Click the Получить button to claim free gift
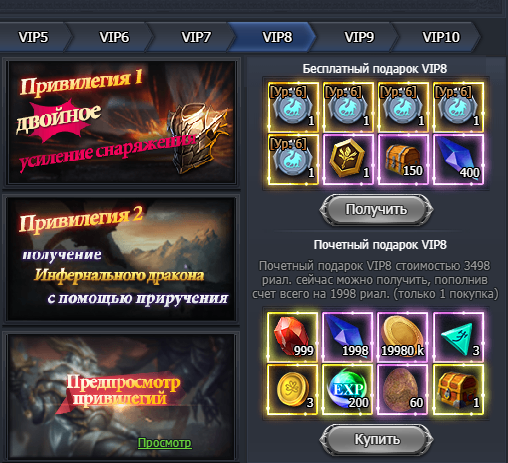This screenshot has height=463, width=508. (376, 210)
